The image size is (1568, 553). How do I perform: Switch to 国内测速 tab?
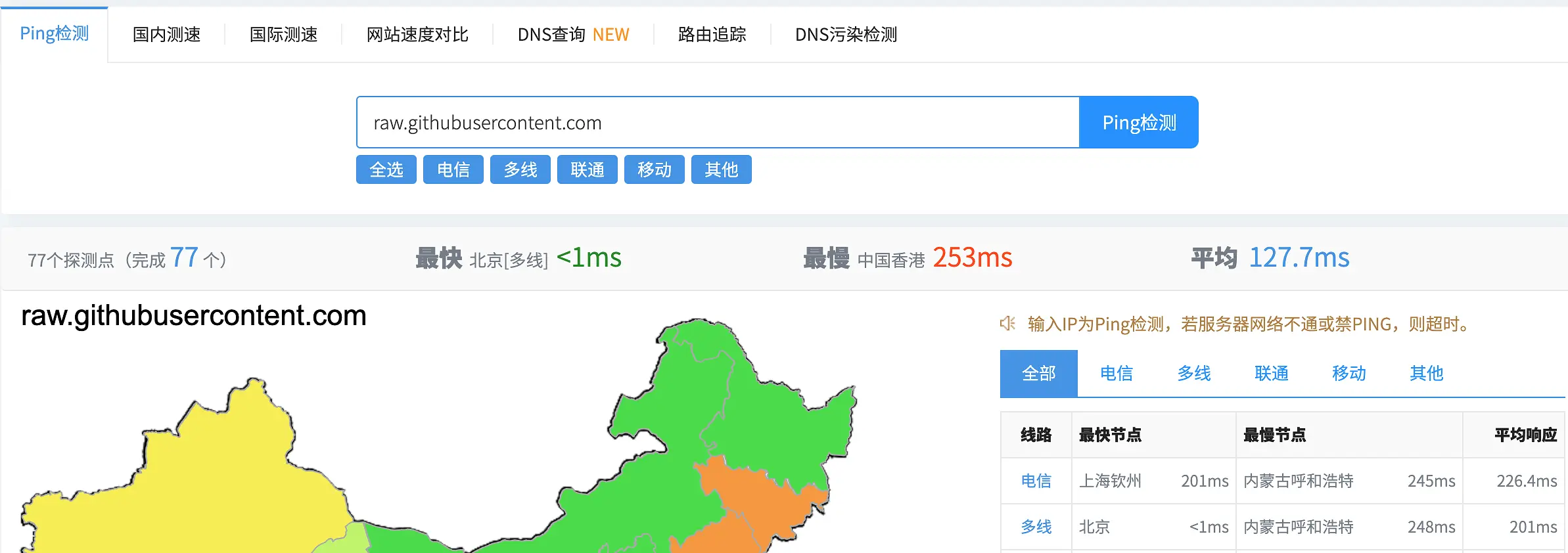[166, 34]
